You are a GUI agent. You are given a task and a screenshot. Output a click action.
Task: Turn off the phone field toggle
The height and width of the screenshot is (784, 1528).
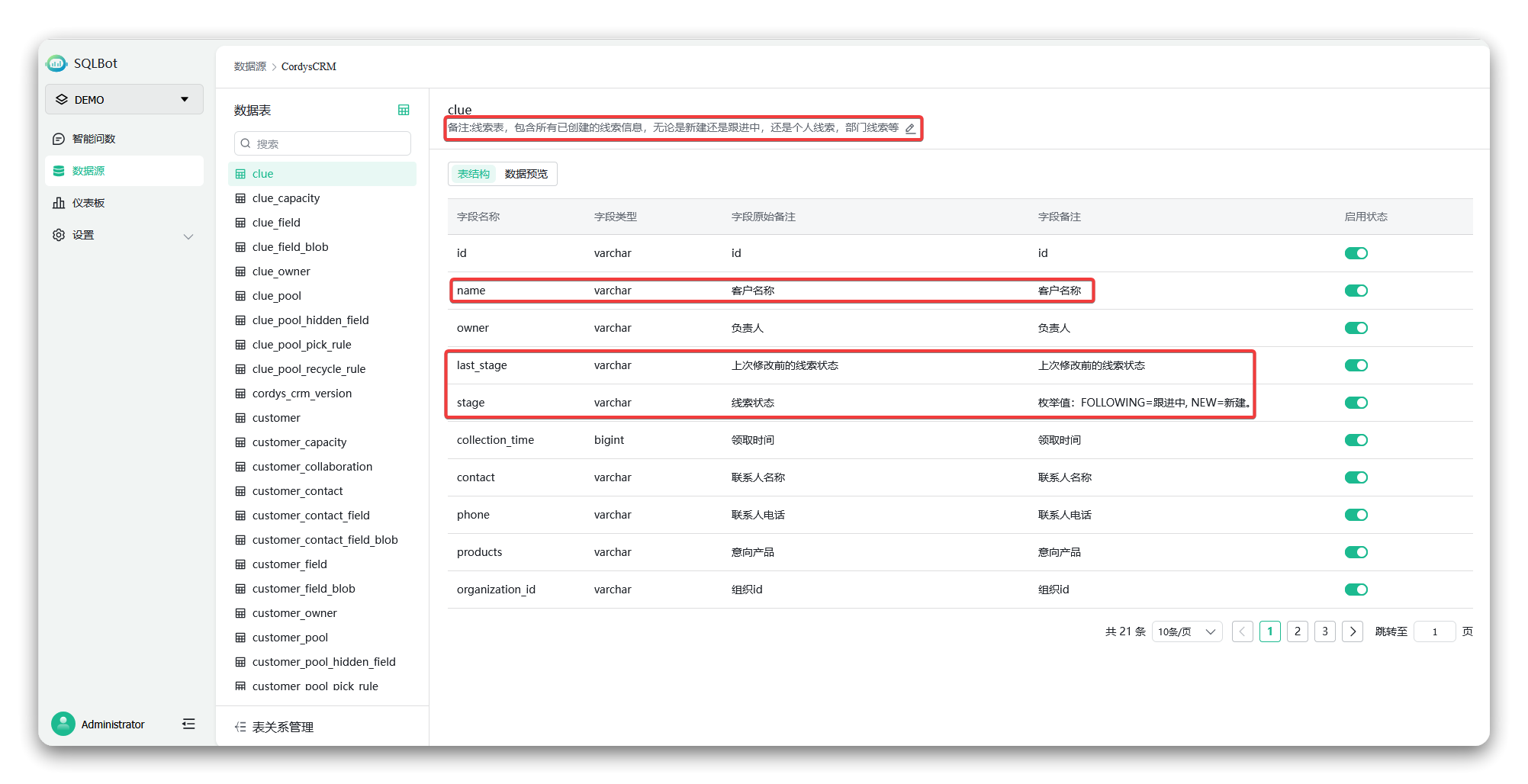[x=1356, y=515]
